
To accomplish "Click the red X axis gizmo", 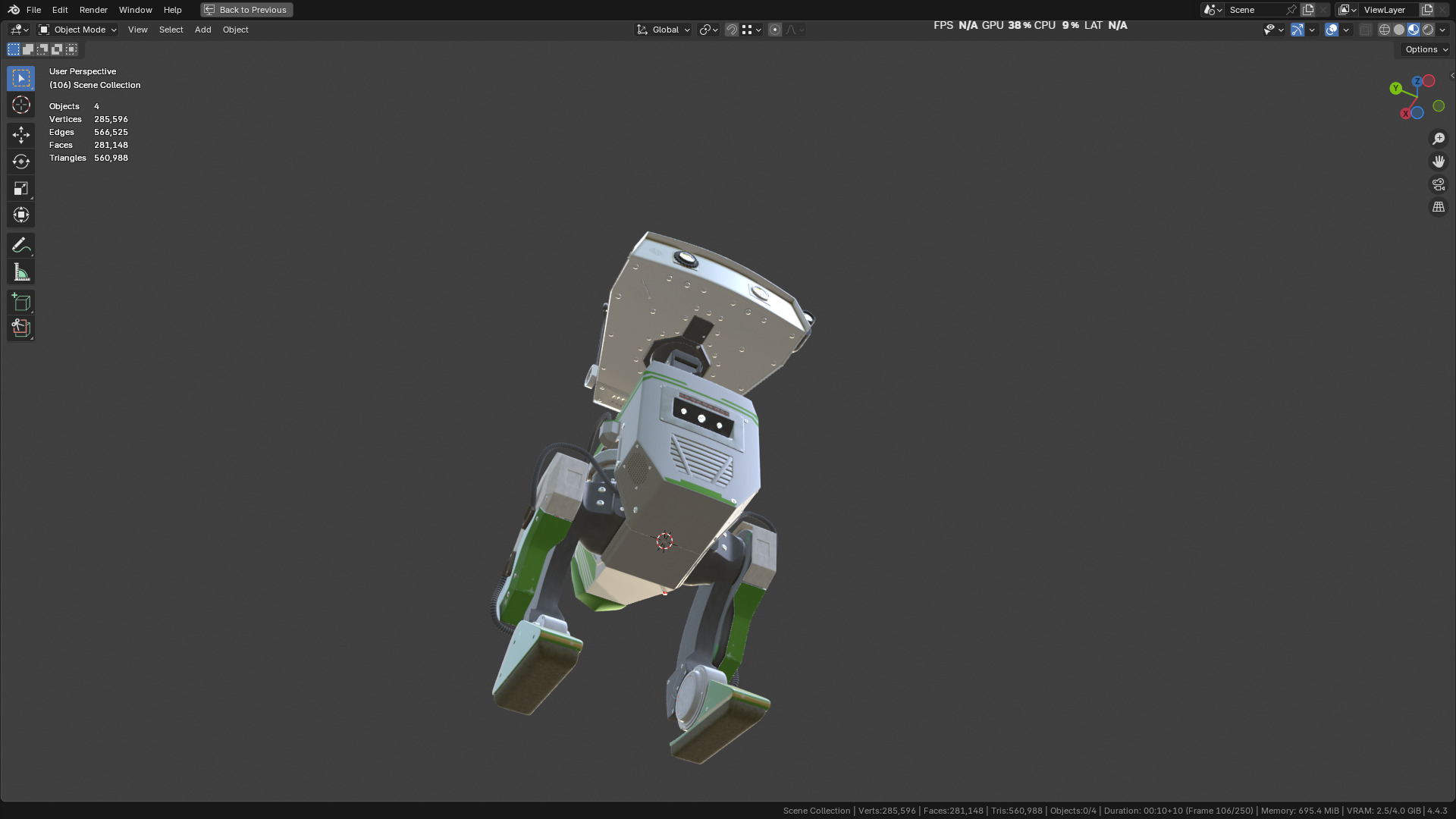I will tap(1405, 114).
